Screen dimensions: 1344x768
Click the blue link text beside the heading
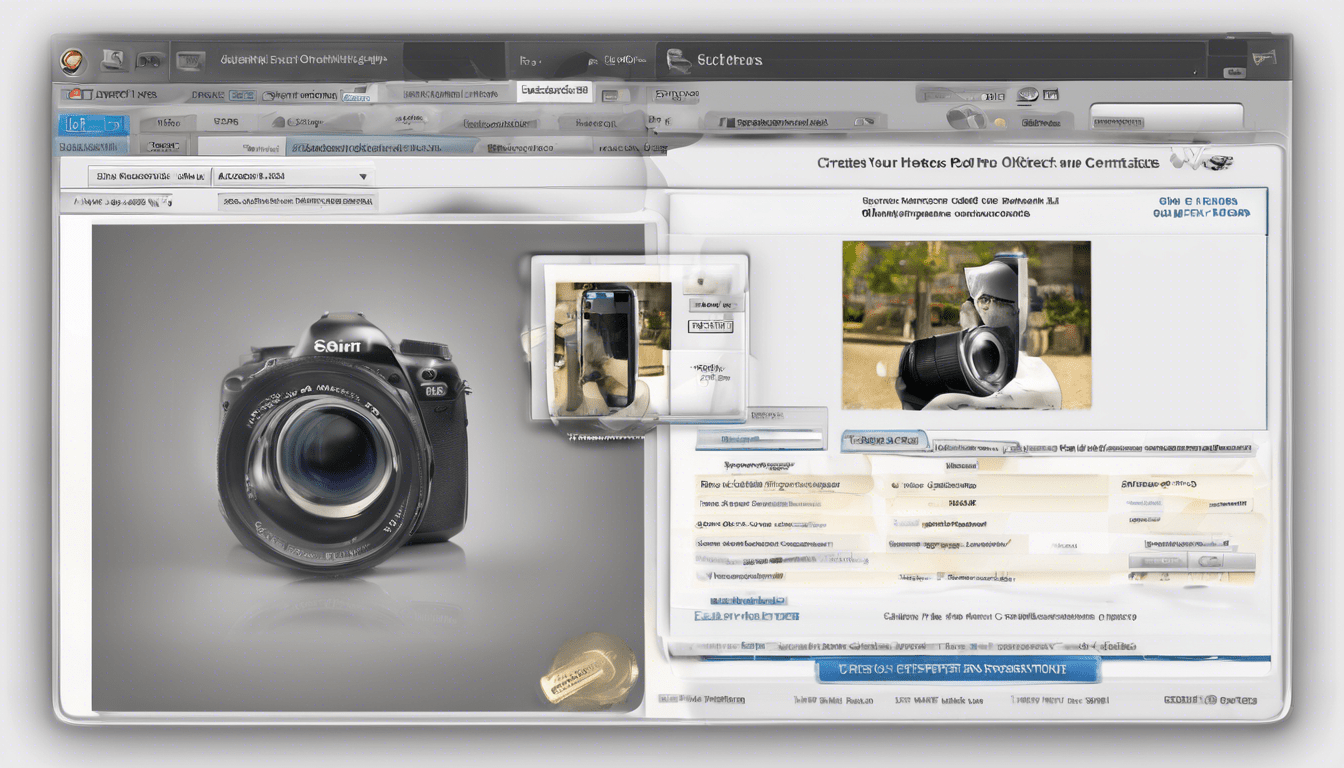coord(1201,207)
